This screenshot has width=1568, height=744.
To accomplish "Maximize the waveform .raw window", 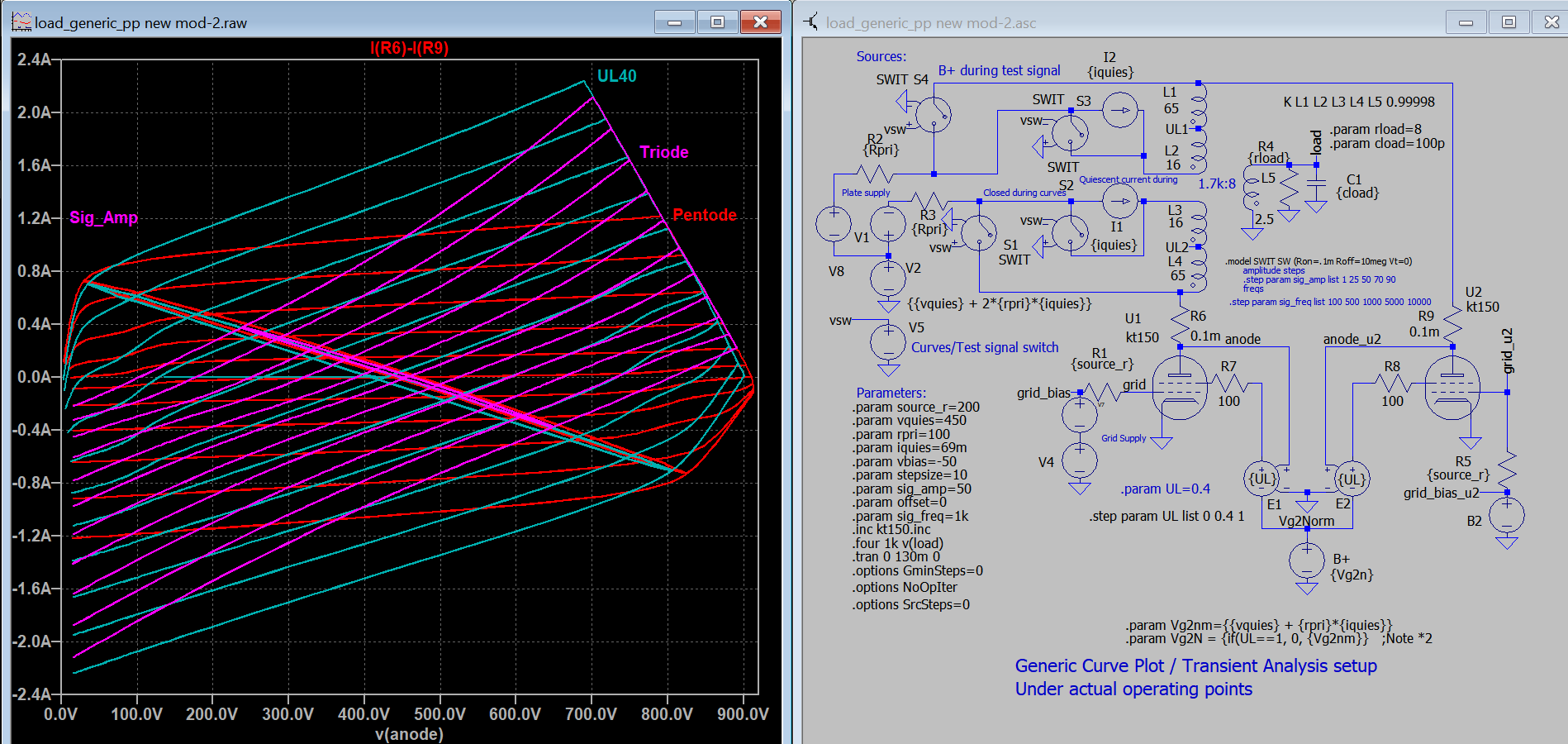I will click(x=717, y=22).
